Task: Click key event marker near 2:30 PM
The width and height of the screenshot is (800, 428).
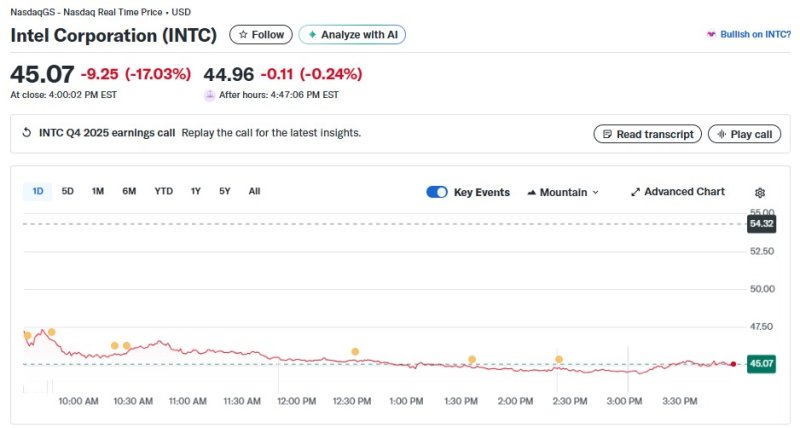Action: coord(559,359)
